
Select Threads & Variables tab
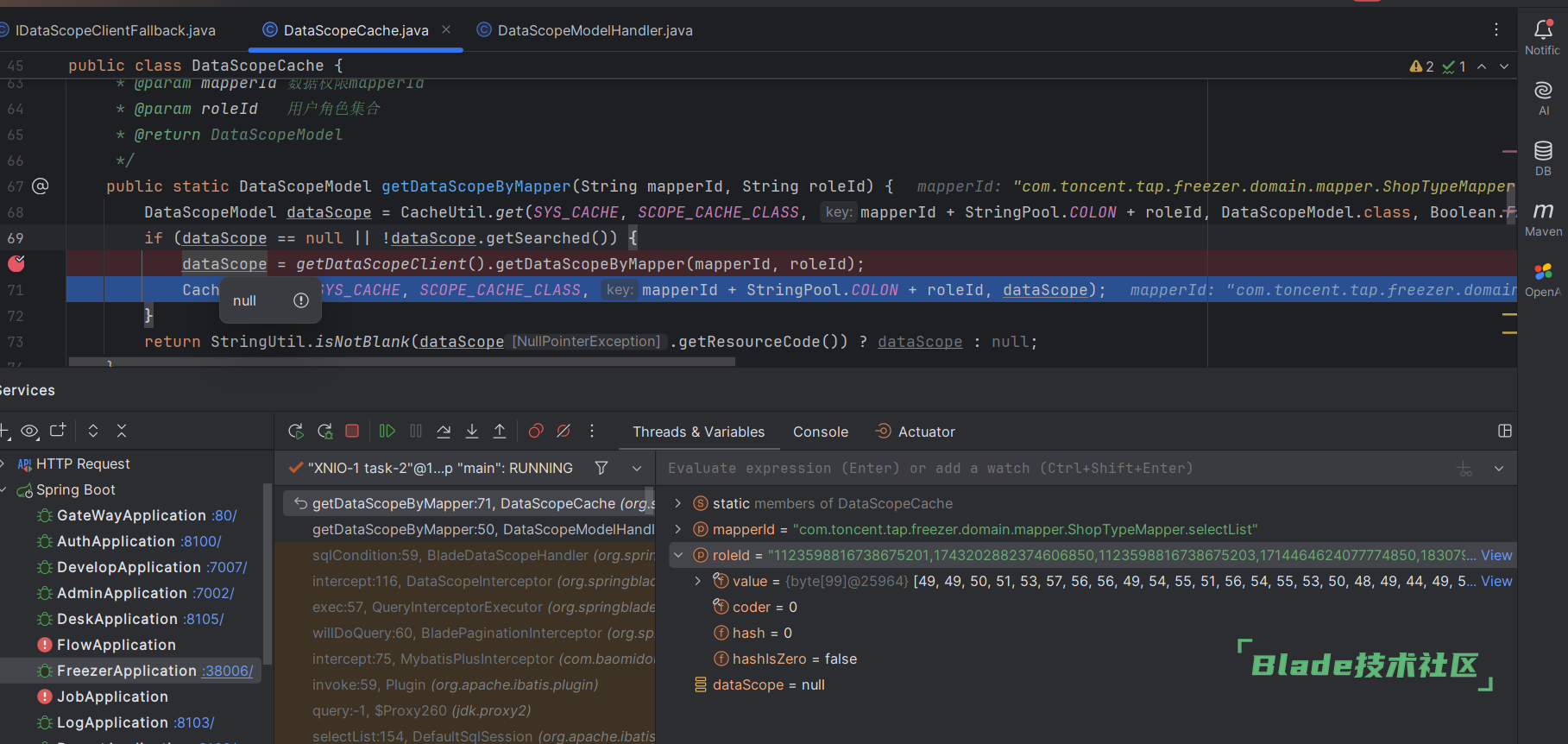(x=698, y=432)
